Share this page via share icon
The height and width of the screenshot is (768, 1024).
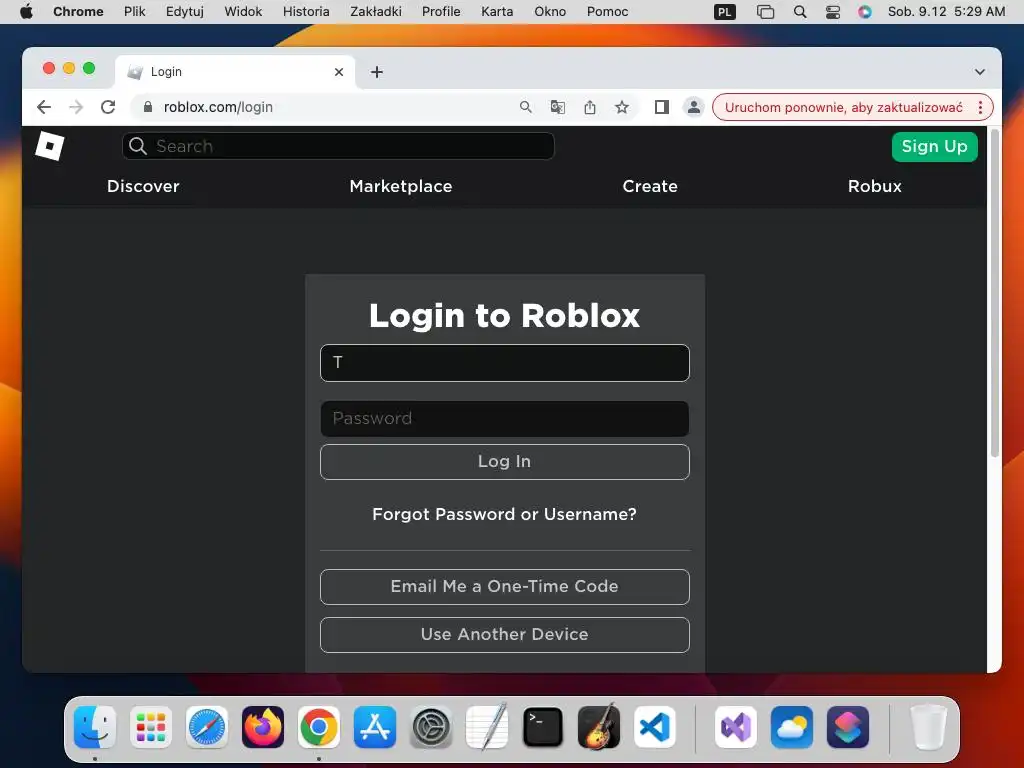click(590, 107)
